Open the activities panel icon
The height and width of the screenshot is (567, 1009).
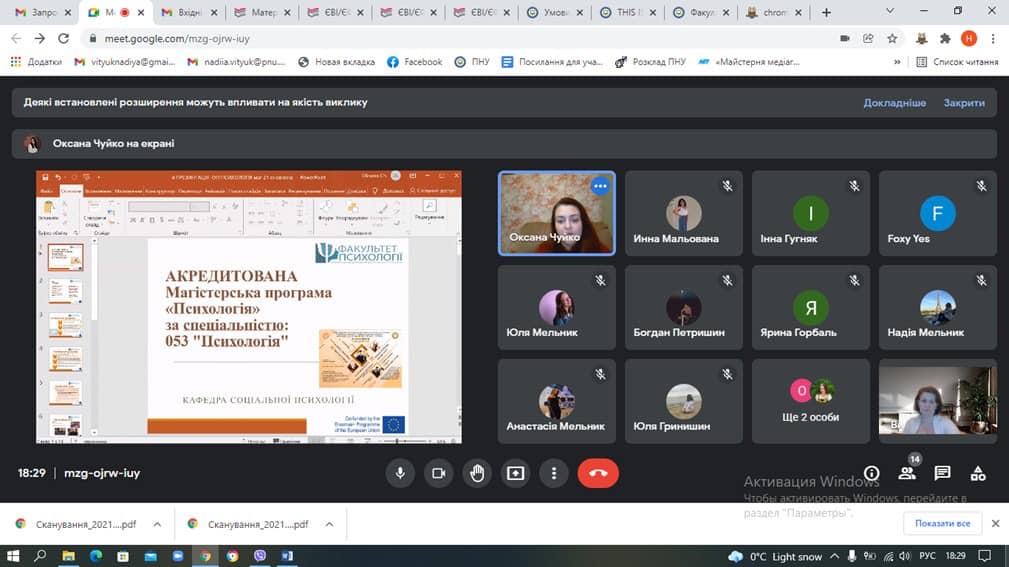pyautogui.click(x=978, y=473)
